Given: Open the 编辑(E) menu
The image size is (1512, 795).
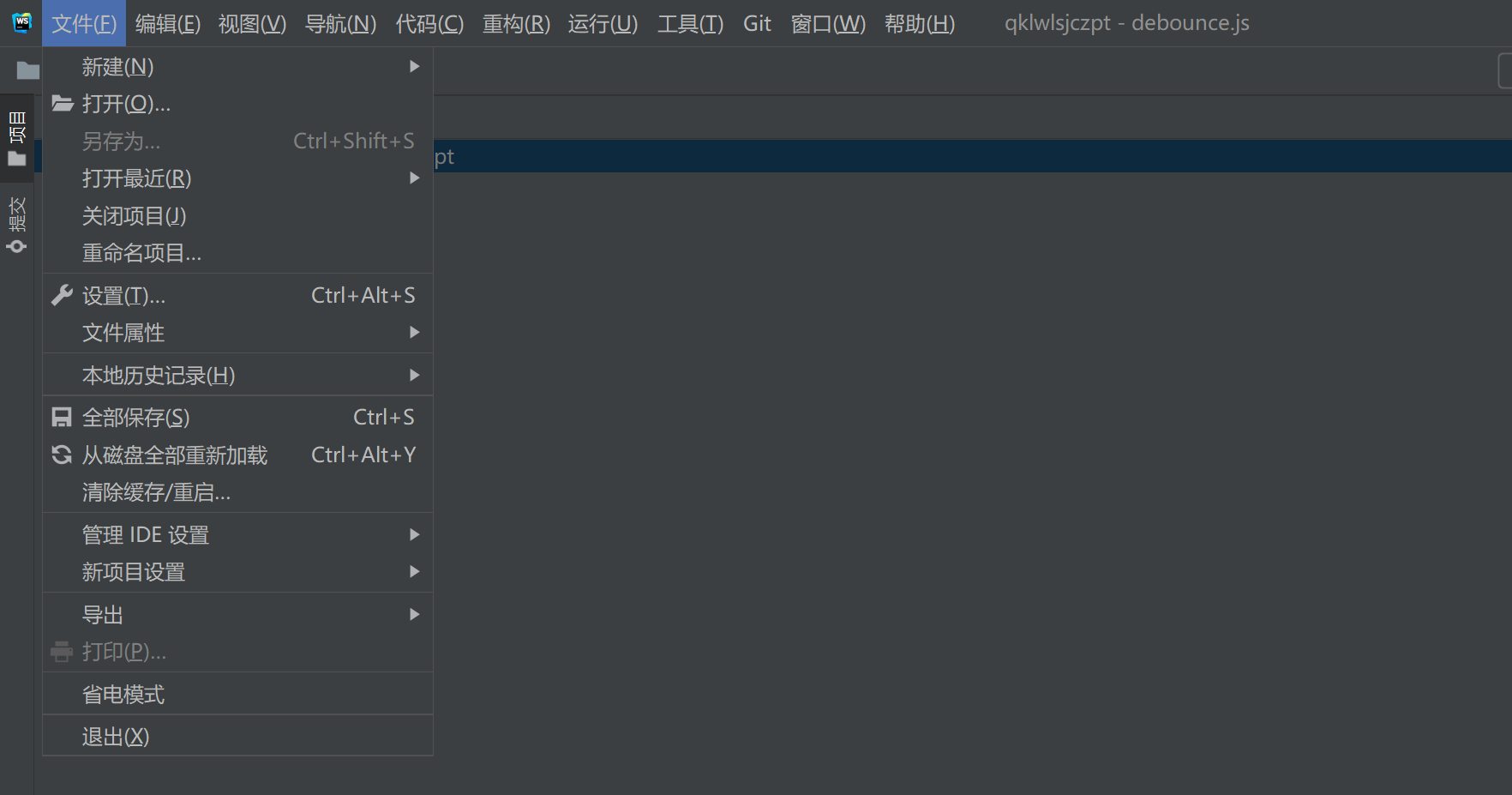Looking at the screenshot, I should tap(168, 23).
